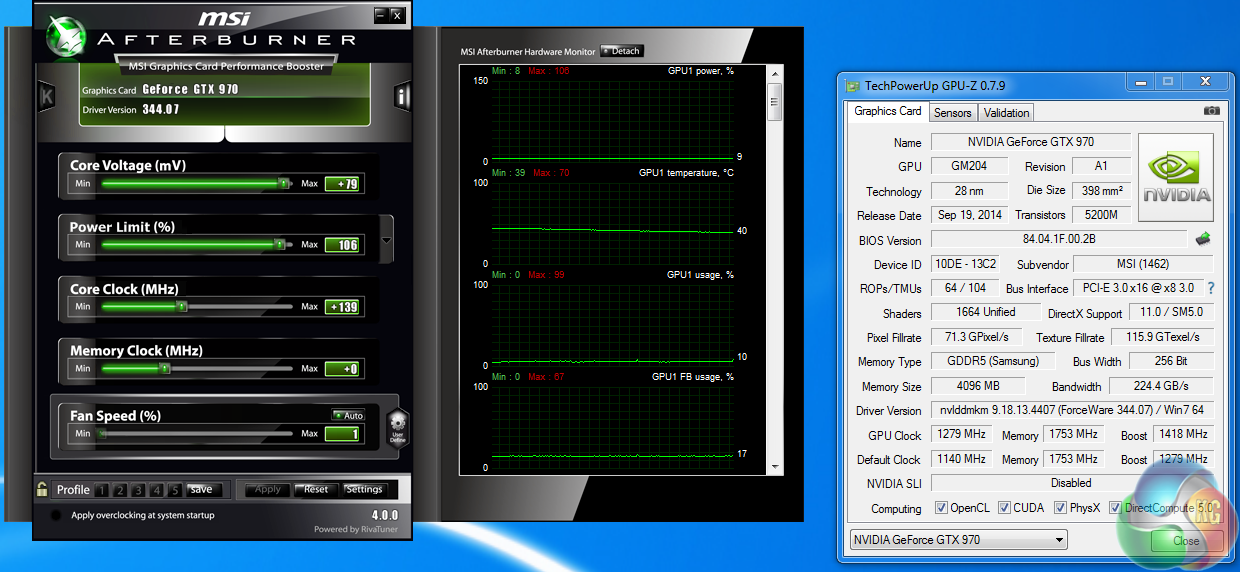The image size is (1241, 572).
Task: Switch to the Validation tab
Action: [x=1006, y=113]
